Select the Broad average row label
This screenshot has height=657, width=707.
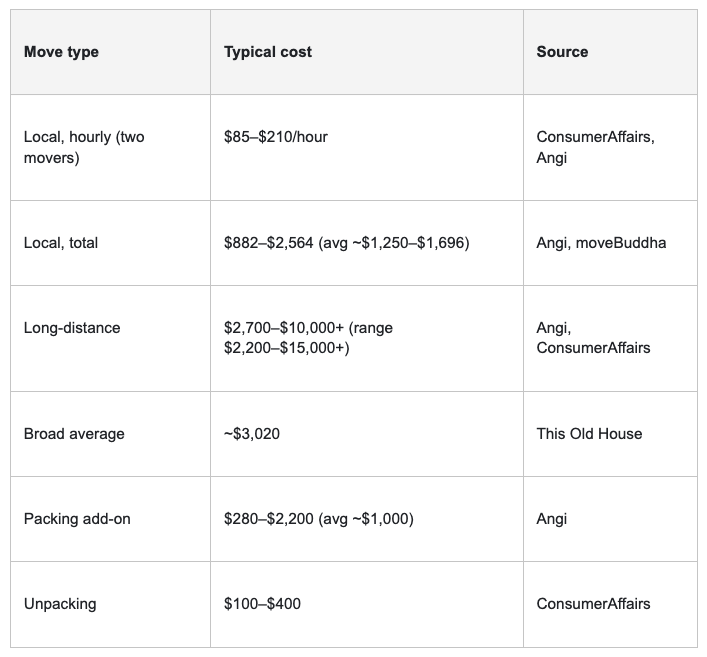tap(74, 433)
